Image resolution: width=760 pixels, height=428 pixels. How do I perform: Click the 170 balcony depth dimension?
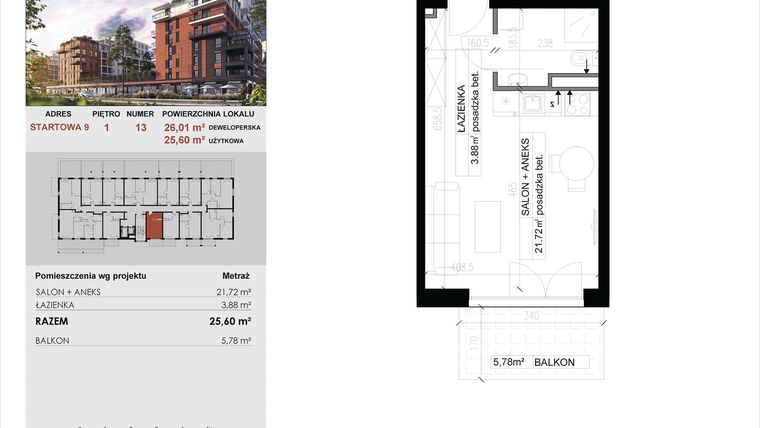pyautogui.click(x=475, y=343)
